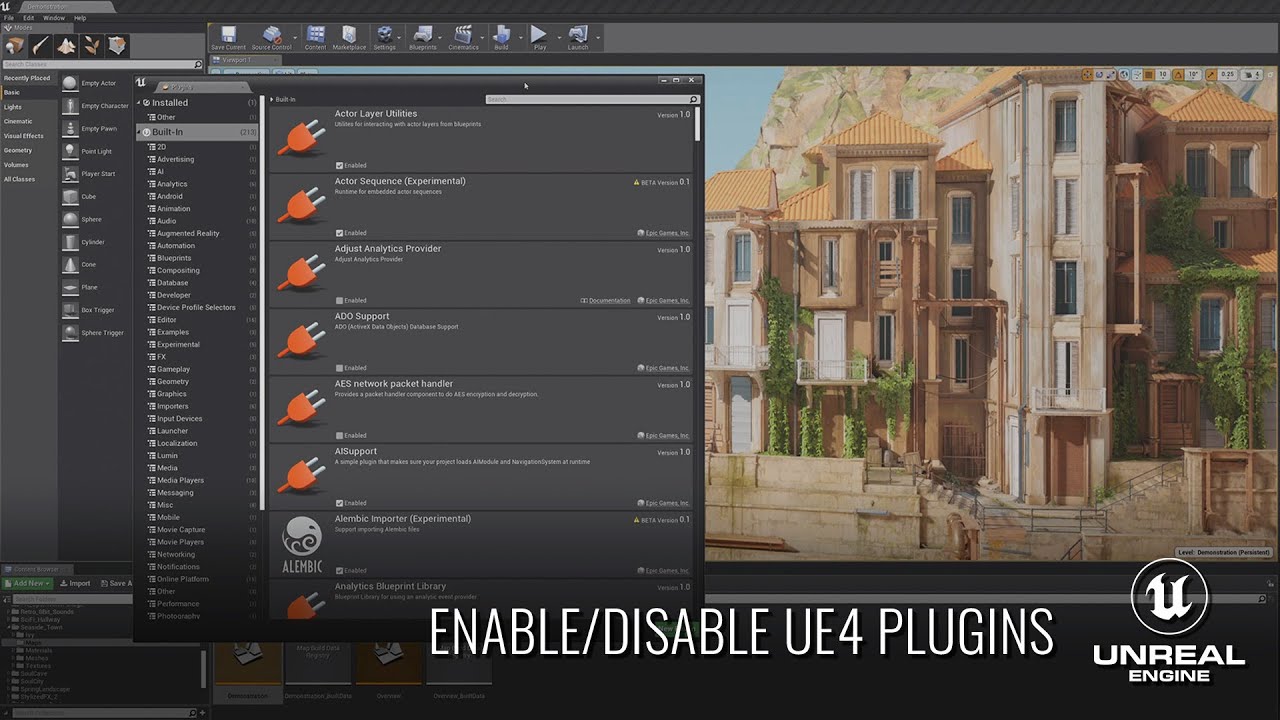The width and height of the screenshot is (1280, 720).
Task: Click the Search Classes field
Action: tap(101, 64)
